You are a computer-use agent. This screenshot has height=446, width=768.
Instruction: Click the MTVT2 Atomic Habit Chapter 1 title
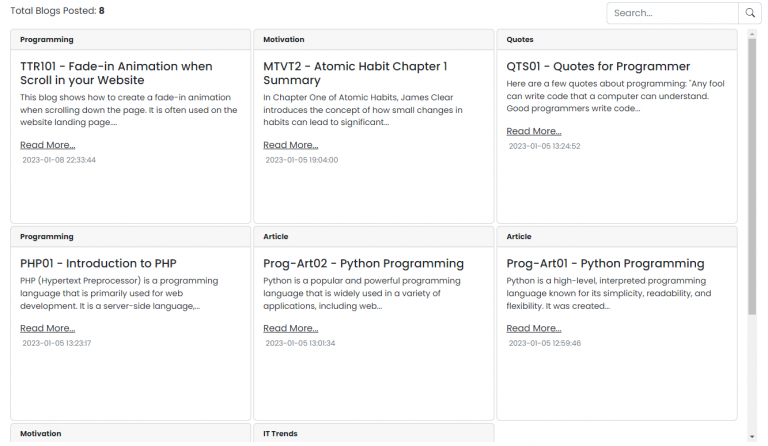click(355, 73)
